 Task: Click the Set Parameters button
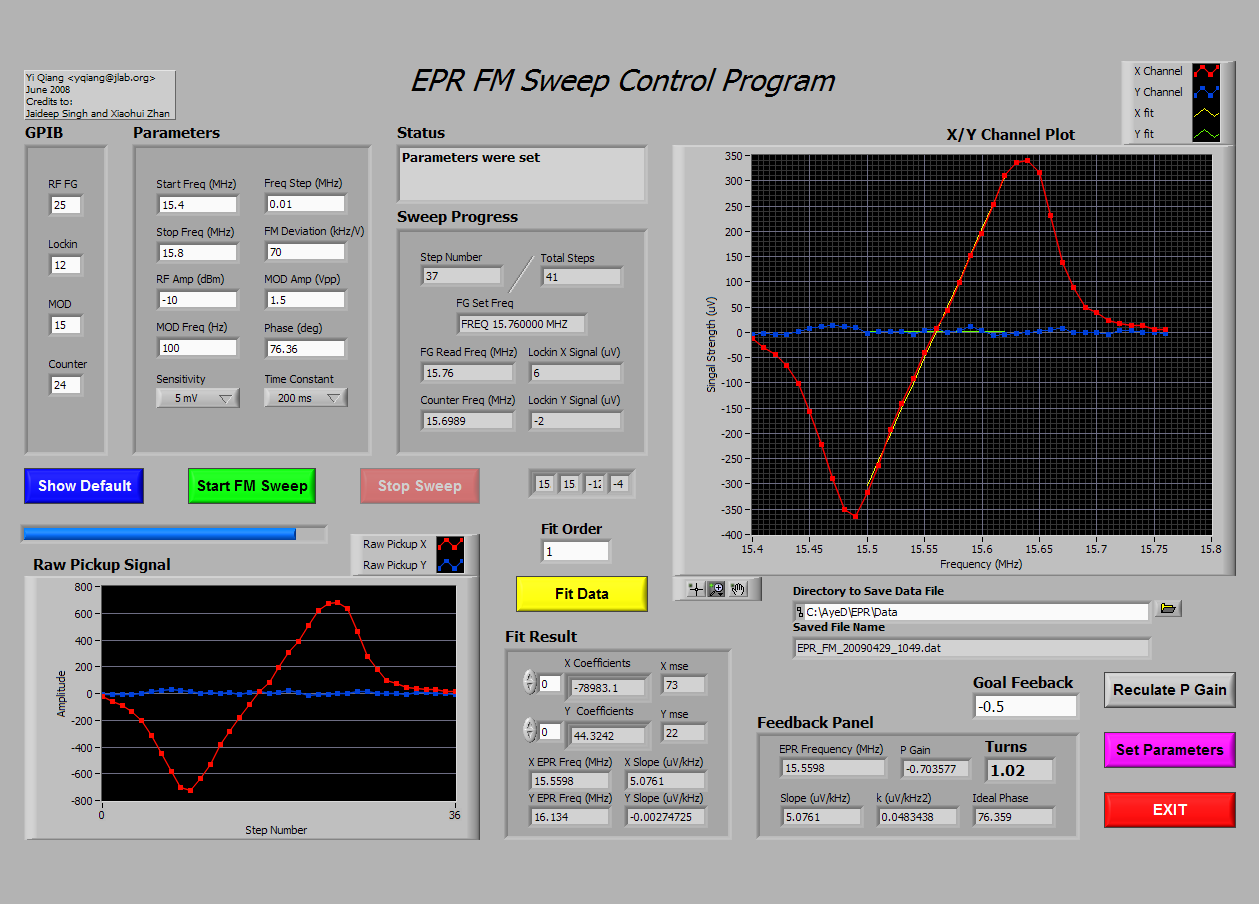coord(1169,750)
